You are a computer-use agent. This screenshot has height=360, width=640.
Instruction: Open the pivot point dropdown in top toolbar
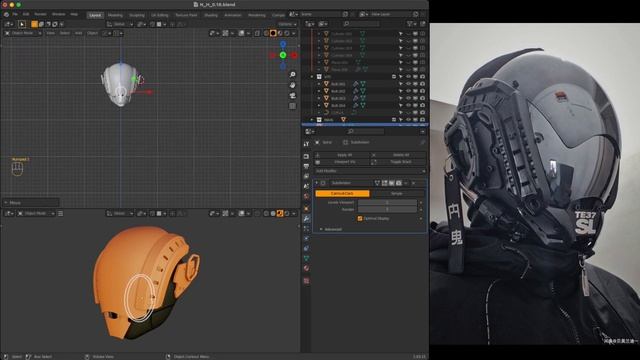[x=141, y=24]
